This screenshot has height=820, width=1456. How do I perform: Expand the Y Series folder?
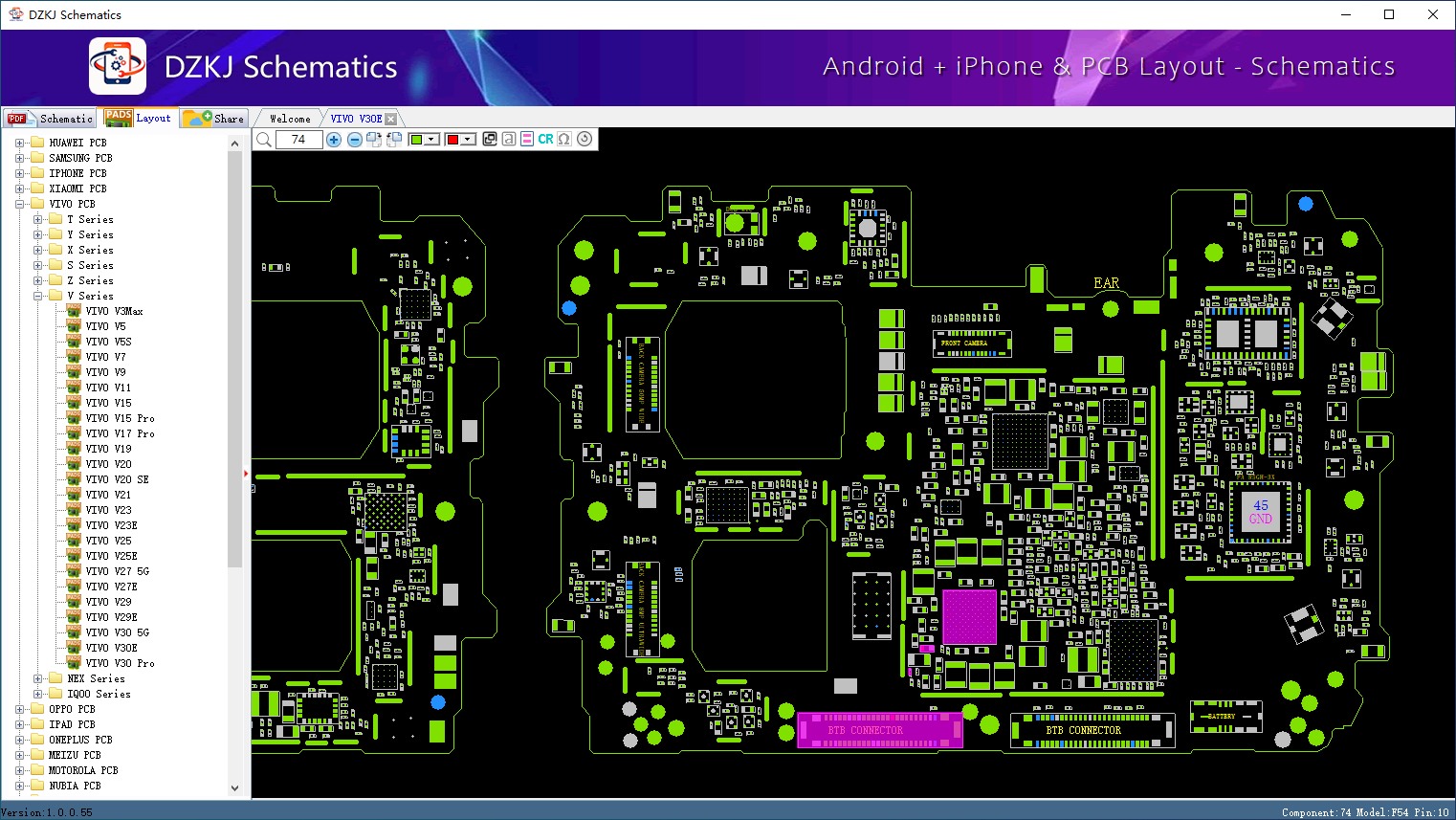point(37,234)
